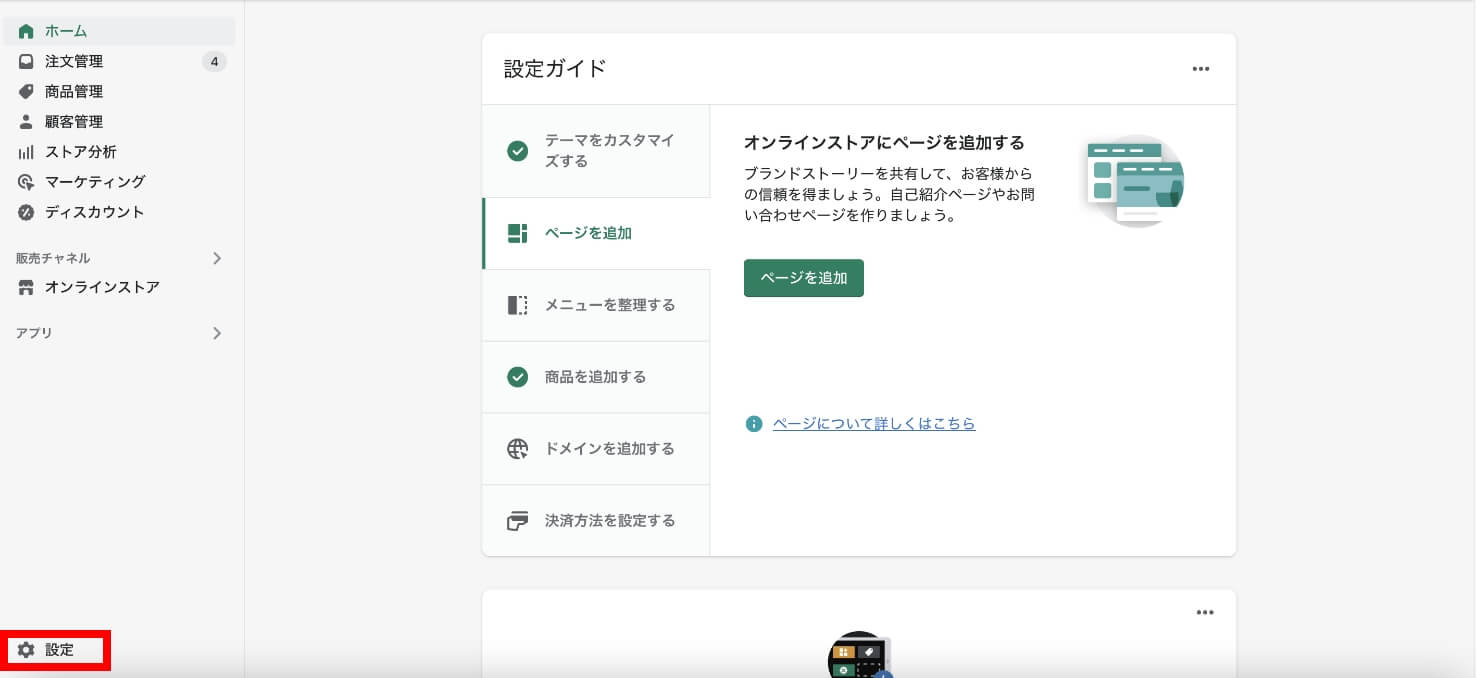Expand the 販売チャネル section chevron
This screenshot has width=1476, height=678.
(x=217, y=258)
